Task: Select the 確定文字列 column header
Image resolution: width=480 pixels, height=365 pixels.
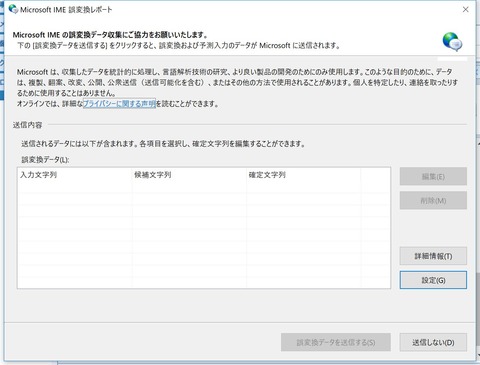Action: pyautogui.click(x=303, y=175)
